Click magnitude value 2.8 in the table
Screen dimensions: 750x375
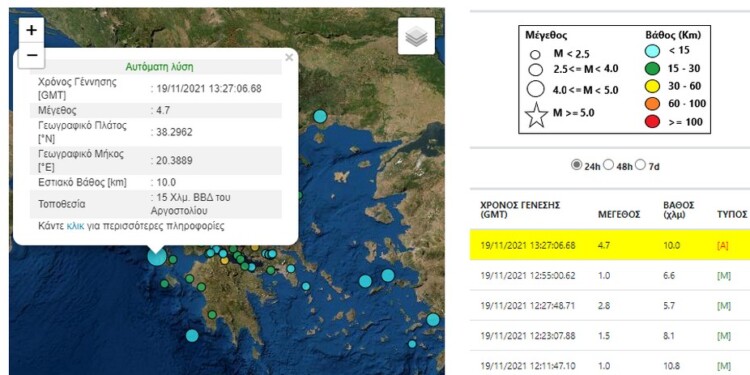click(x=604, y=306)
